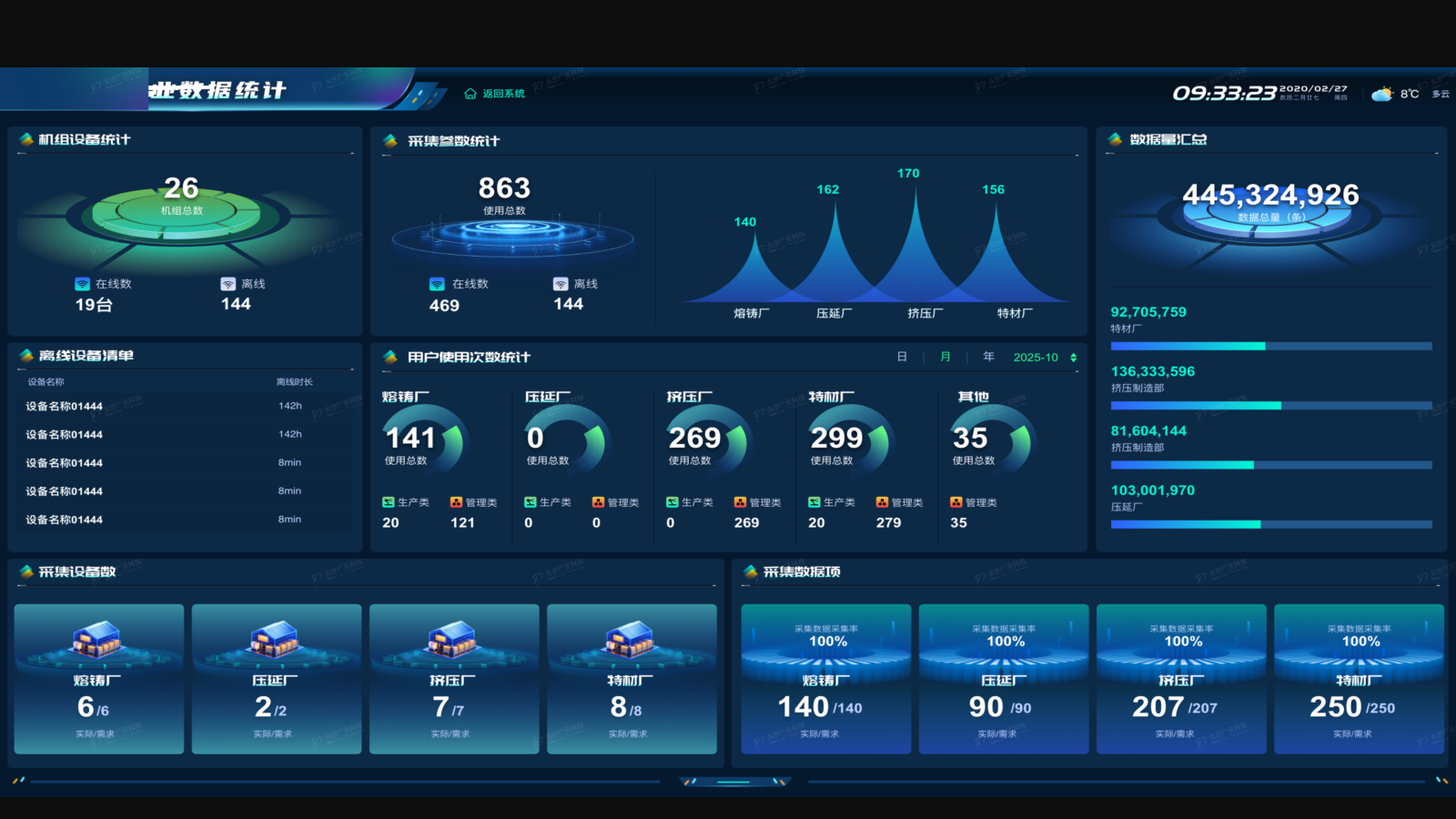Click the 特材厂 factory building icon
1456x819 pixels.
point(631,638)
